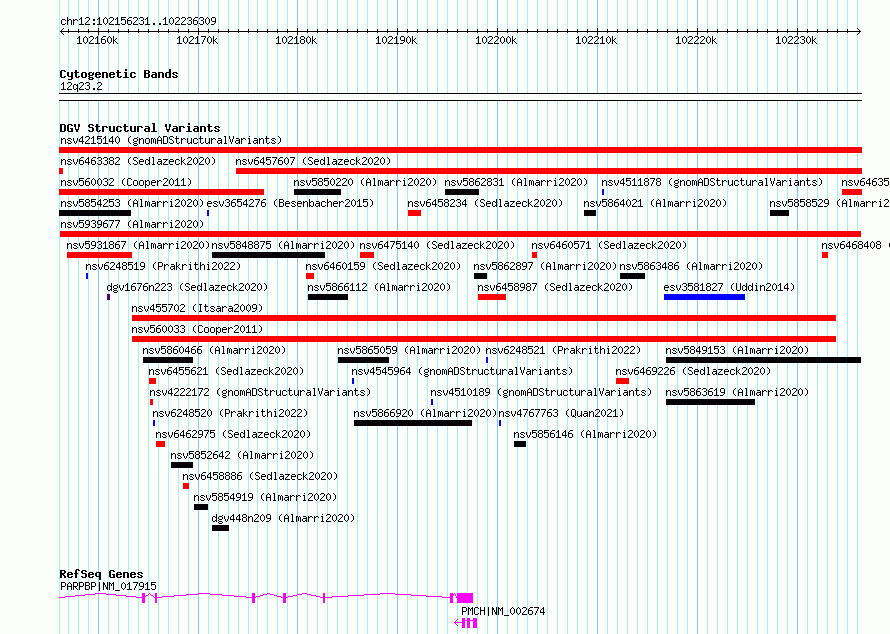Click the chr12:102156231..102236309 coordinate label
Viewport: 890px width, 634px height.
tap(138, 21)
